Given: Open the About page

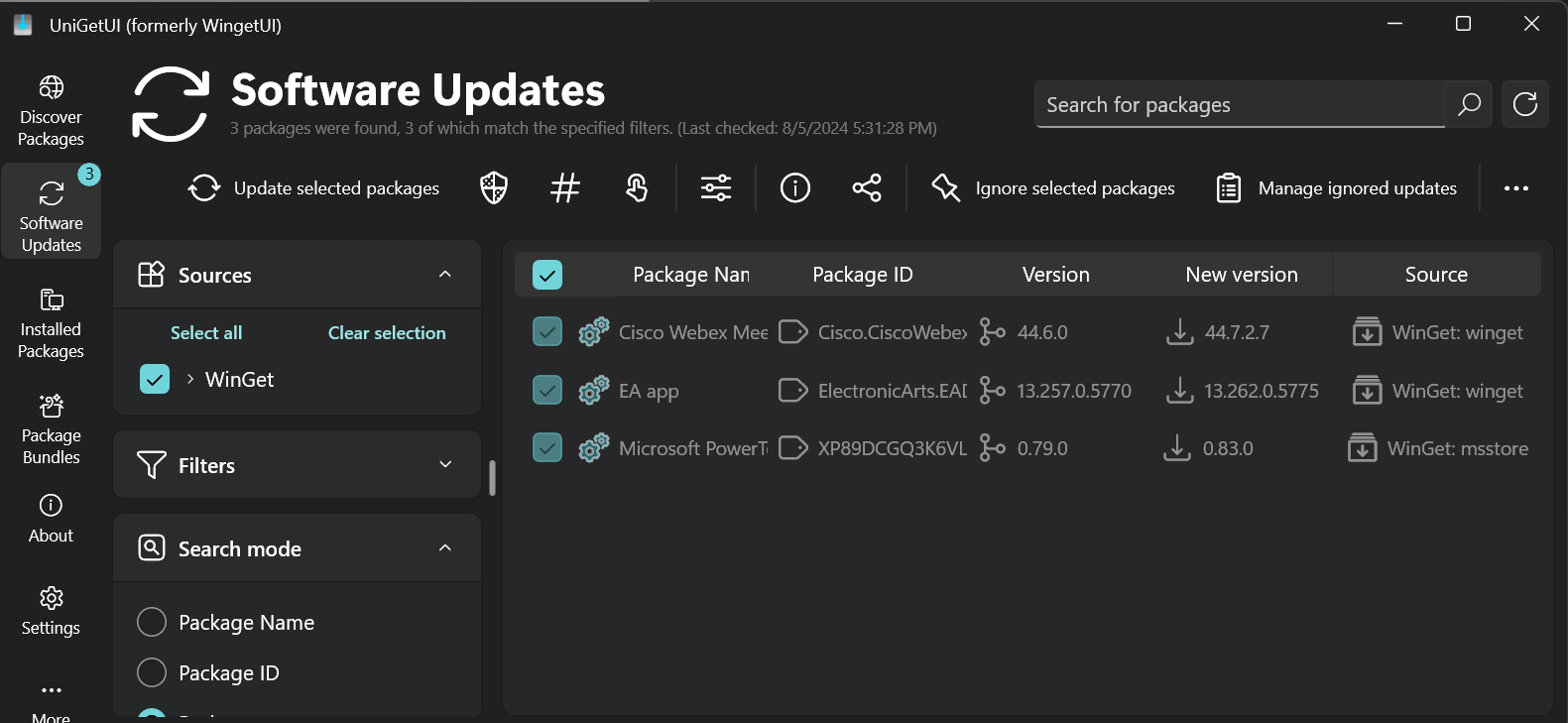Looking at the screenshot, I should coord(51,519).
